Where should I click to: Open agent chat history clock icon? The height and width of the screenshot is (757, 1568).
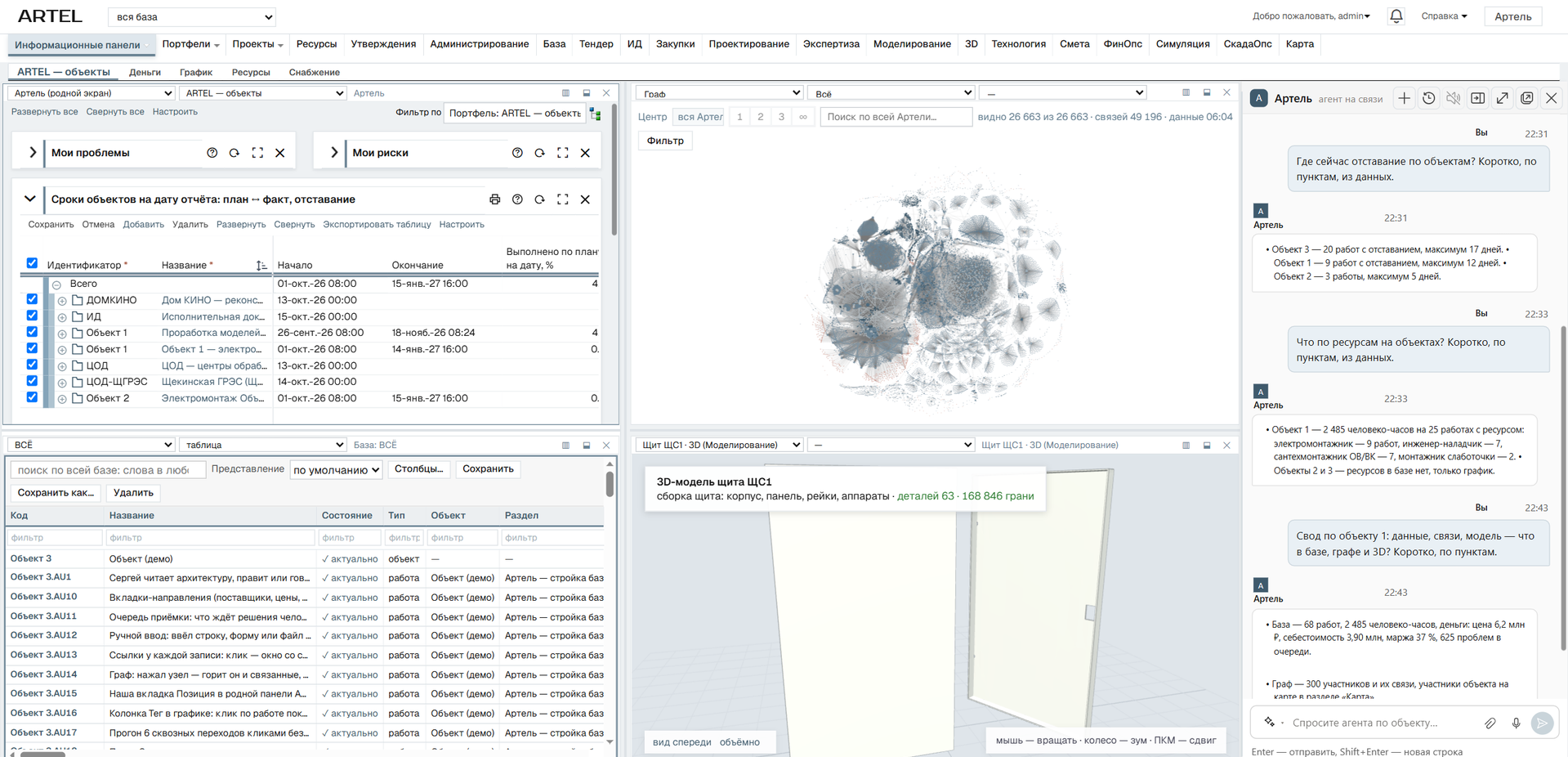click(1428, 98)
